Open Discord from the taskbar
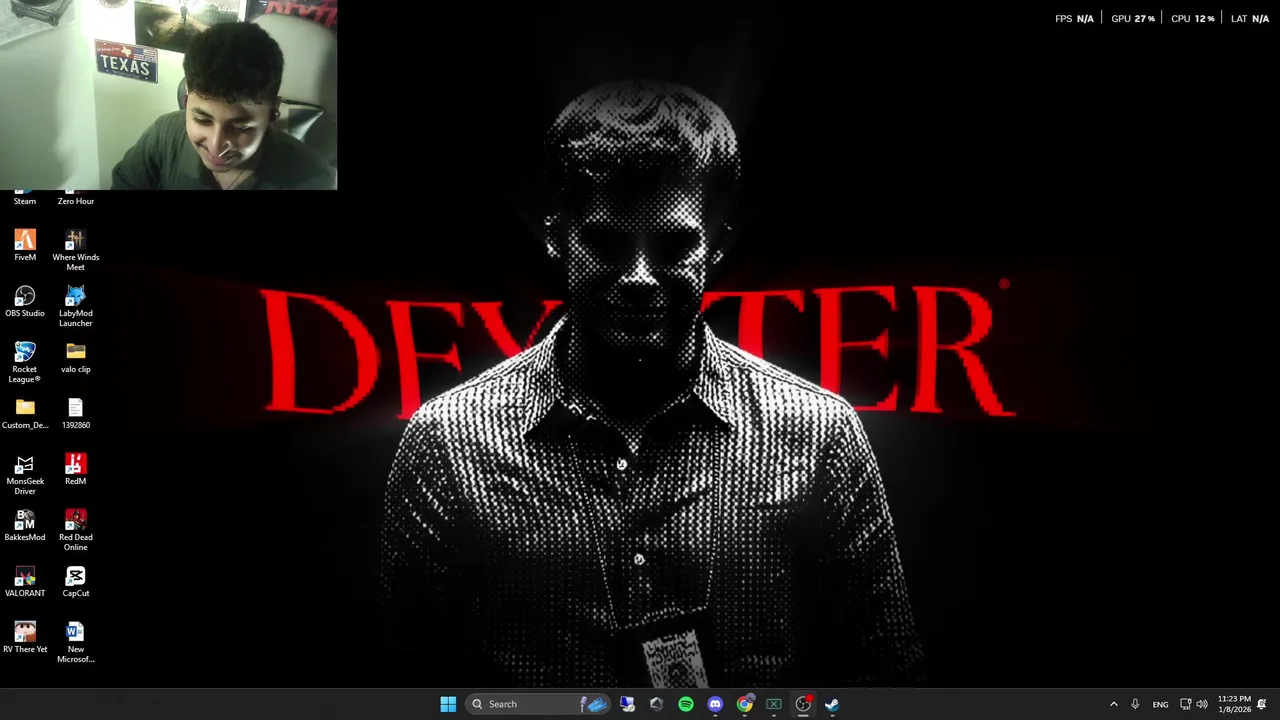 (715, 704)
